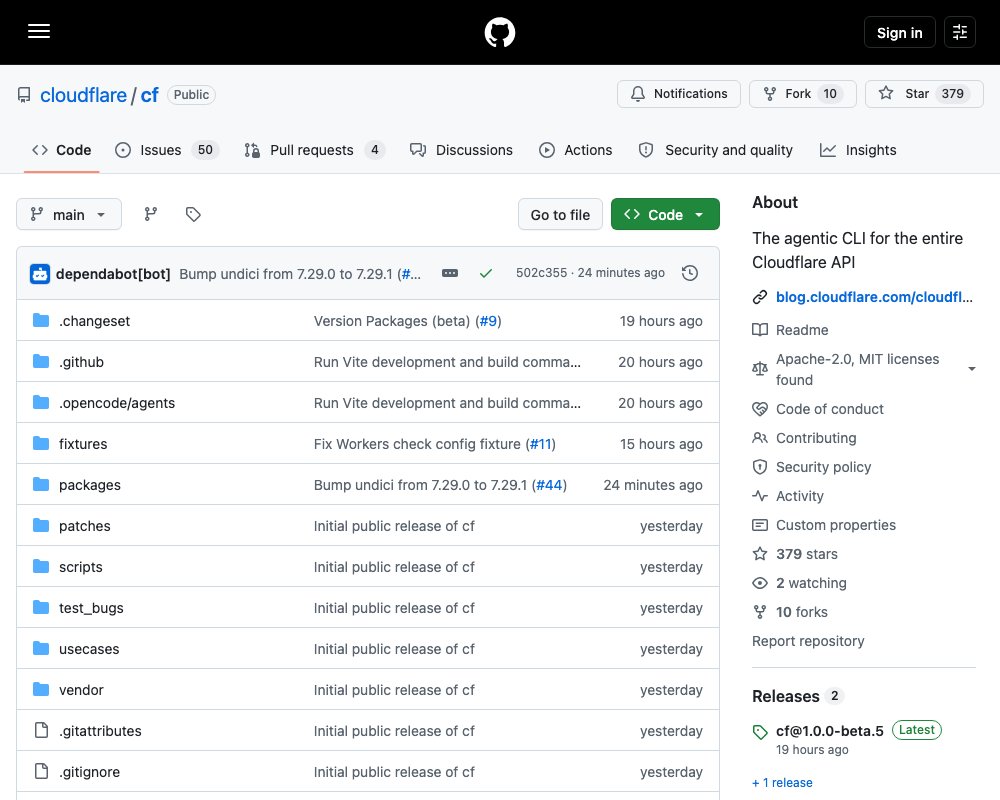Open the hamburger navigation menu
The height and width of the screenshot is (800, 1000).
[x=39, y=31]
